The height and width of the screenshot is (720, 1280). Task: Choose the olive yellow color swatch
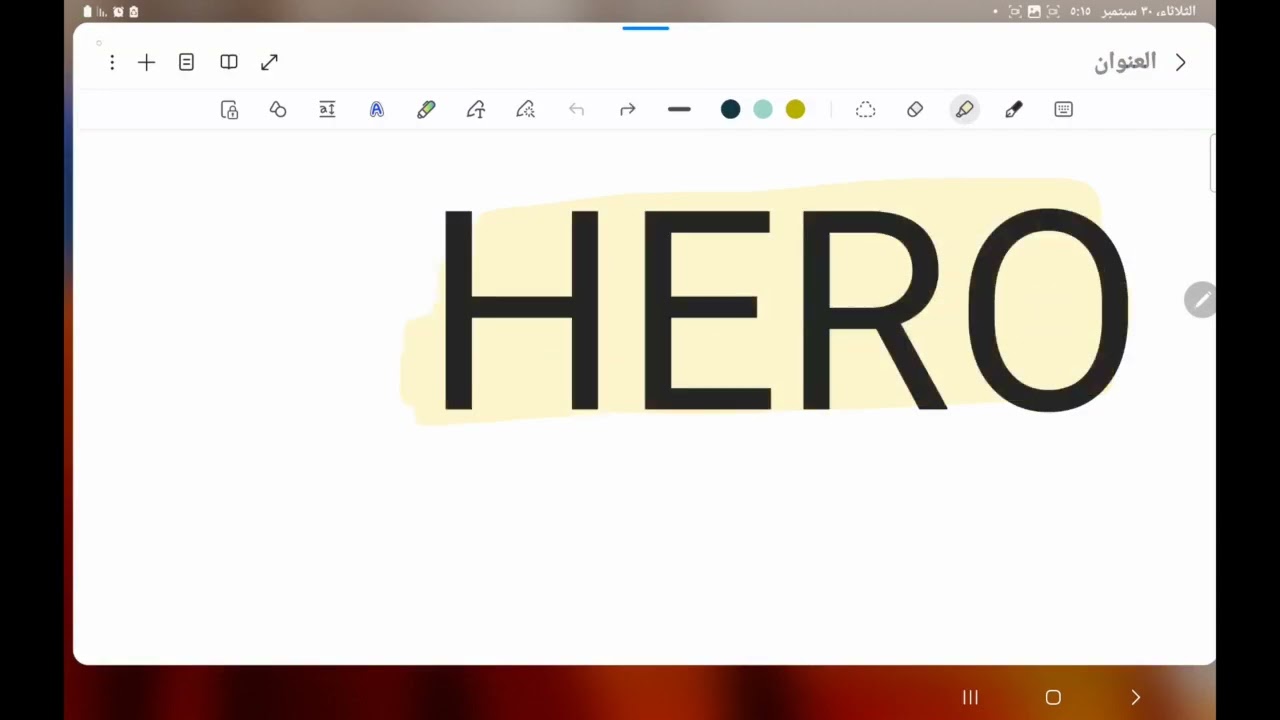pyautogui.click(x=795, y=110)
